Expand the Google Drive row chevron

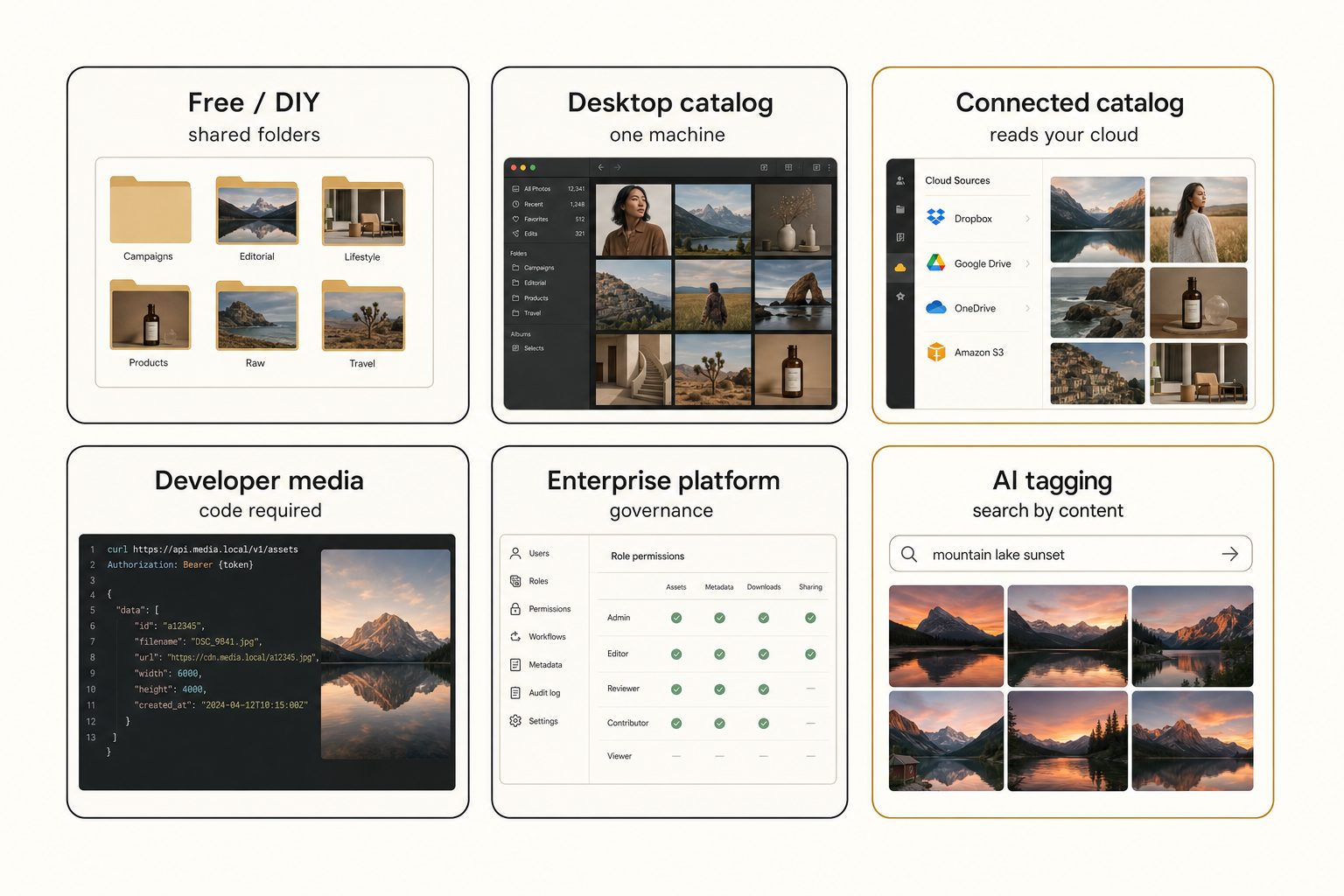click(1027, 263)
